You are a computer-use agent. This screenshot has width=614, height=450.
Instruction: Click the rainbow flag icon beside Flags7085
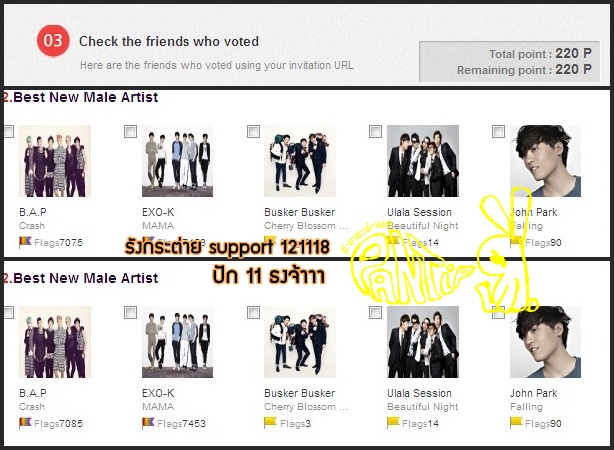coord(25,423)
